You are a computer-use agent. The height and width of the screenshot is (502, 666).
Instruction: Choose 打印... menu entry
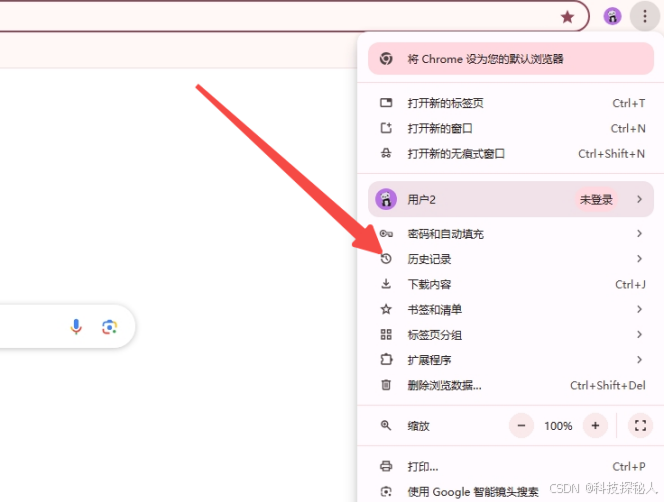click(511, 466)
